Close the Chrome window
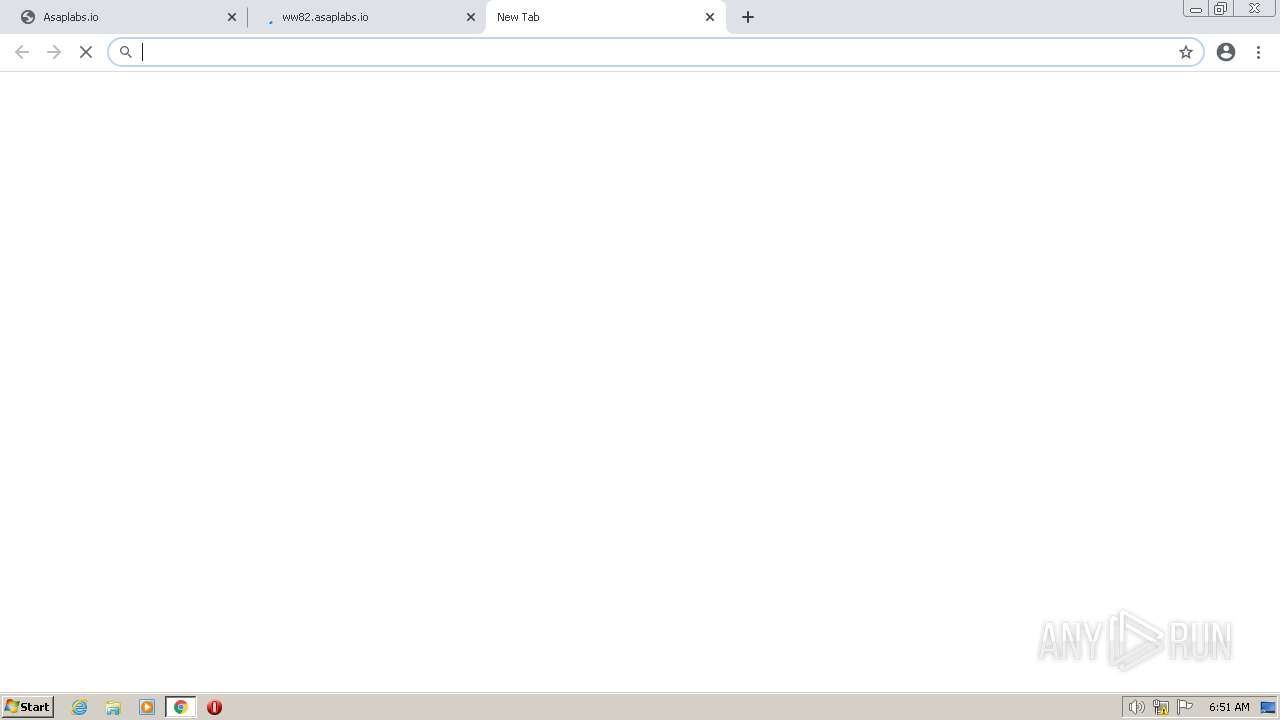 coord(1254,9)
